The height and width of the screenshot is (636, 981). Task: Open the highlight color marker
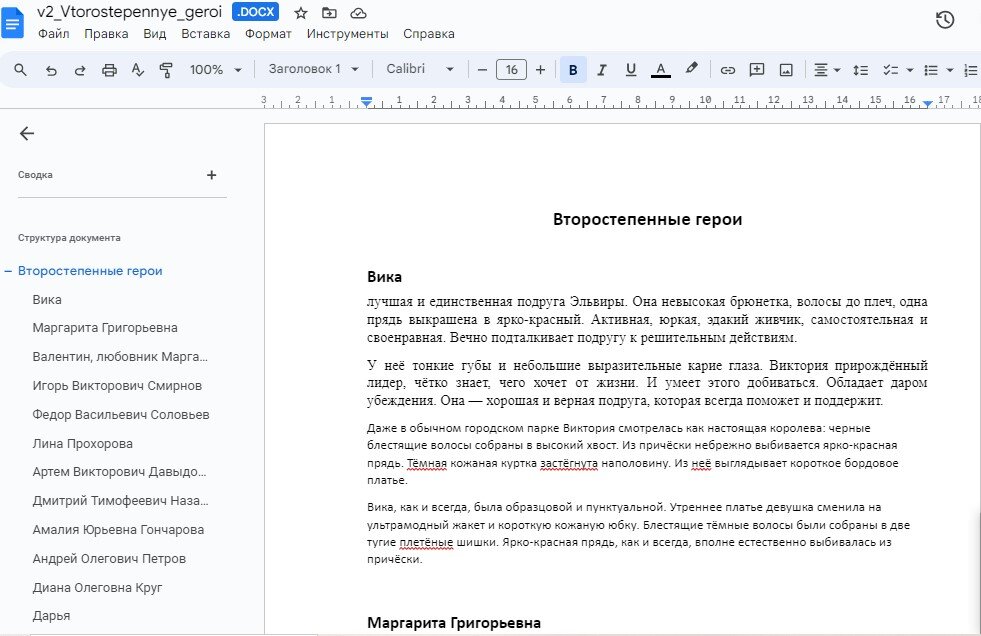coord(691,68)
